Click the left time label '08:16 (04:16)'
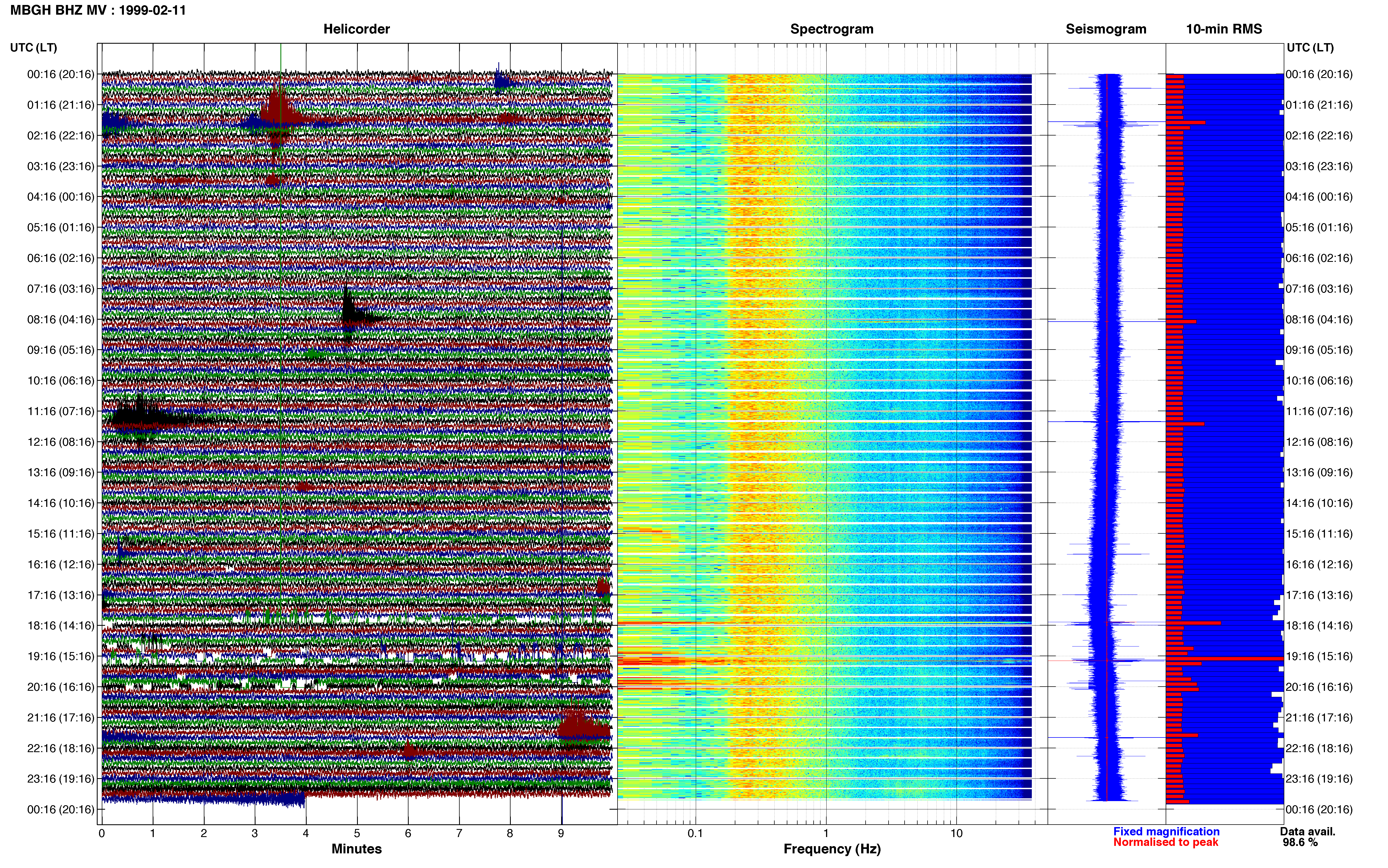This screenshot has width=1388, height=868. coord(61,319)
